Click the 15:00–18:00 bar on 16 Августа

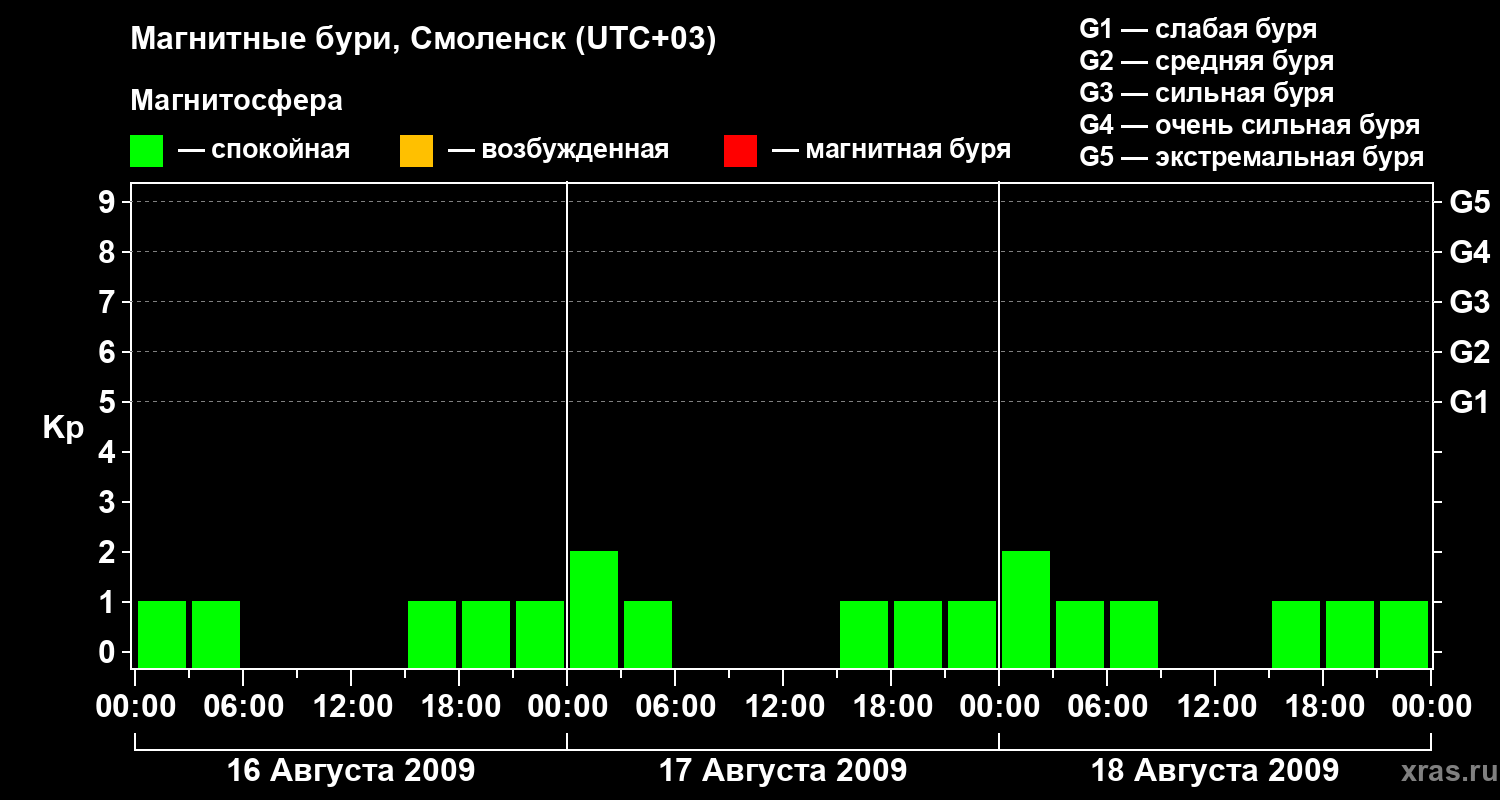432,634
